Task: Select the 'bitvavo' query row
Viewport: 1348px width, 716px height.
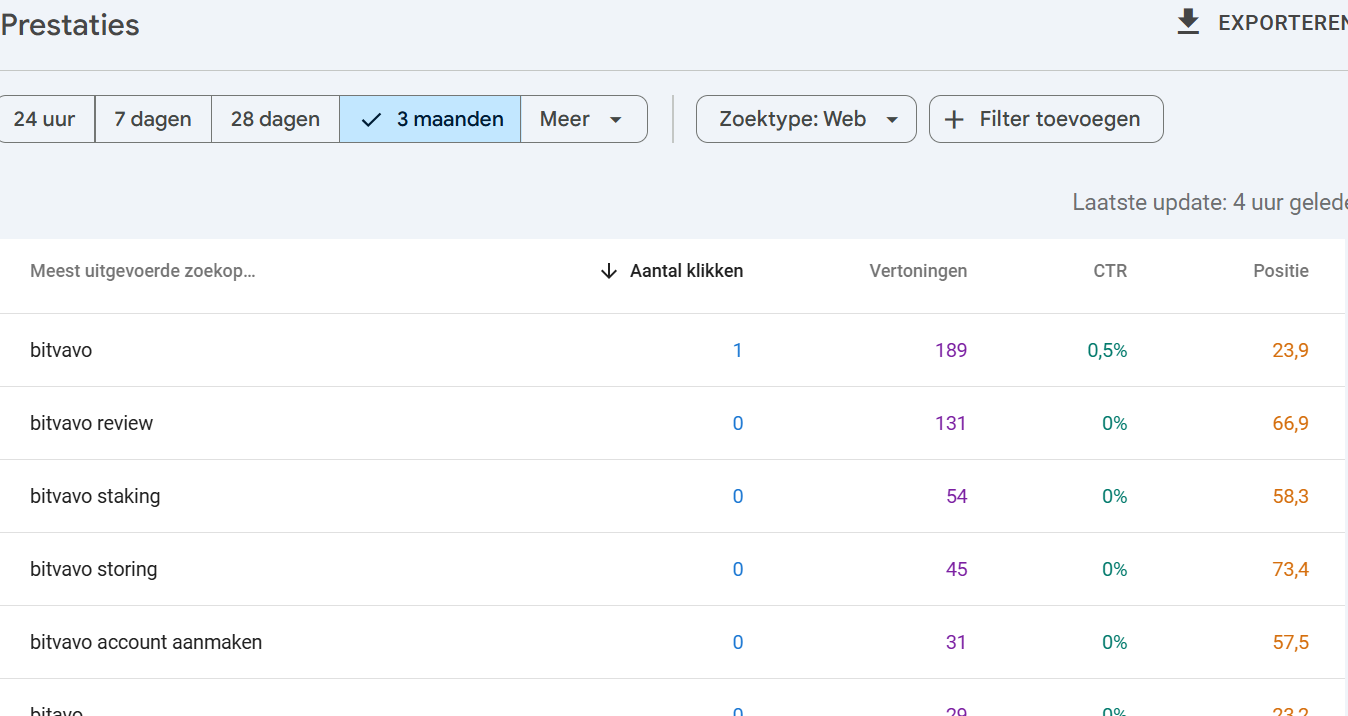Action: (x=672, y=350)
